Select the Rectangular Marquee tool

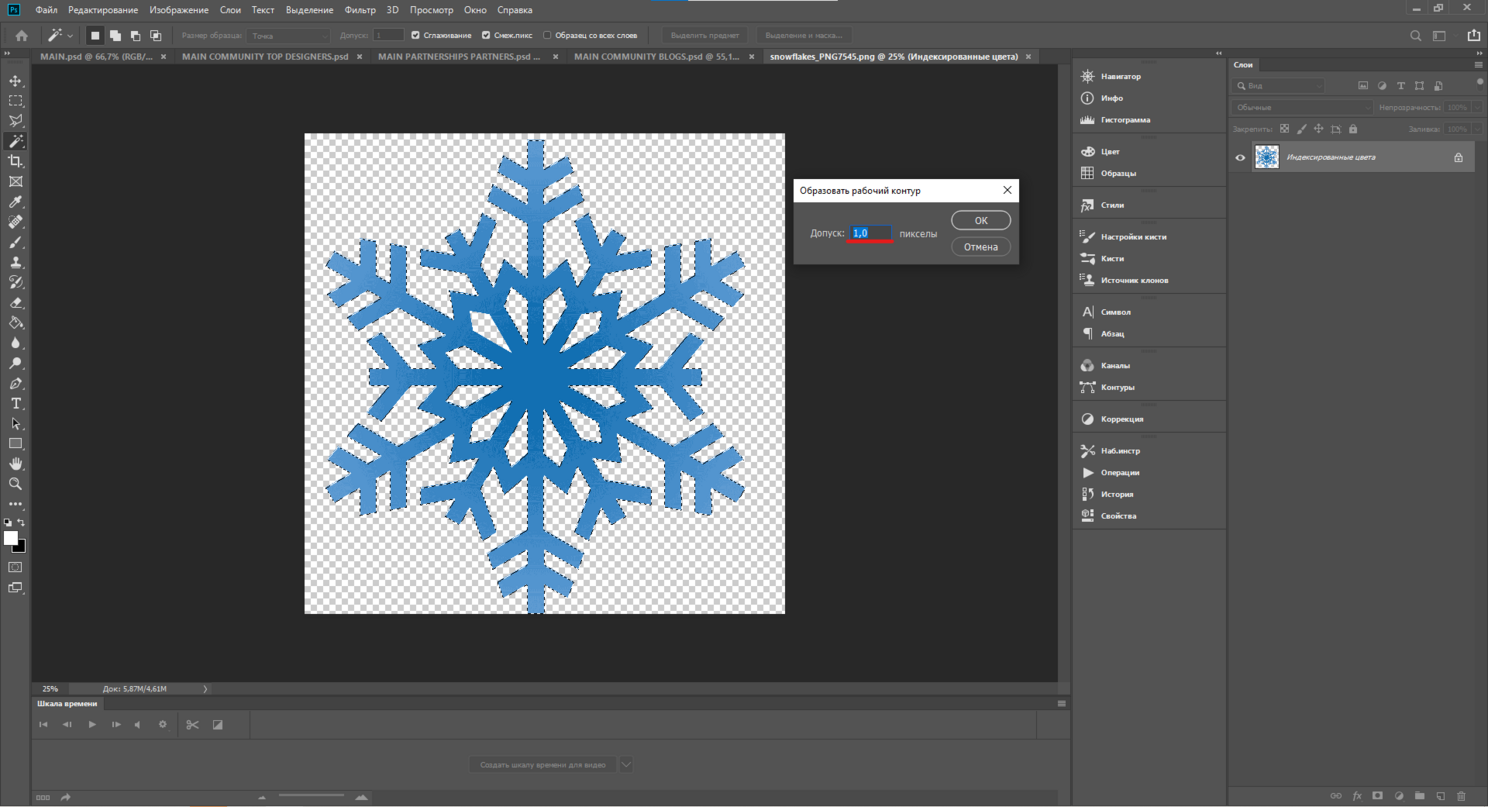16,101
